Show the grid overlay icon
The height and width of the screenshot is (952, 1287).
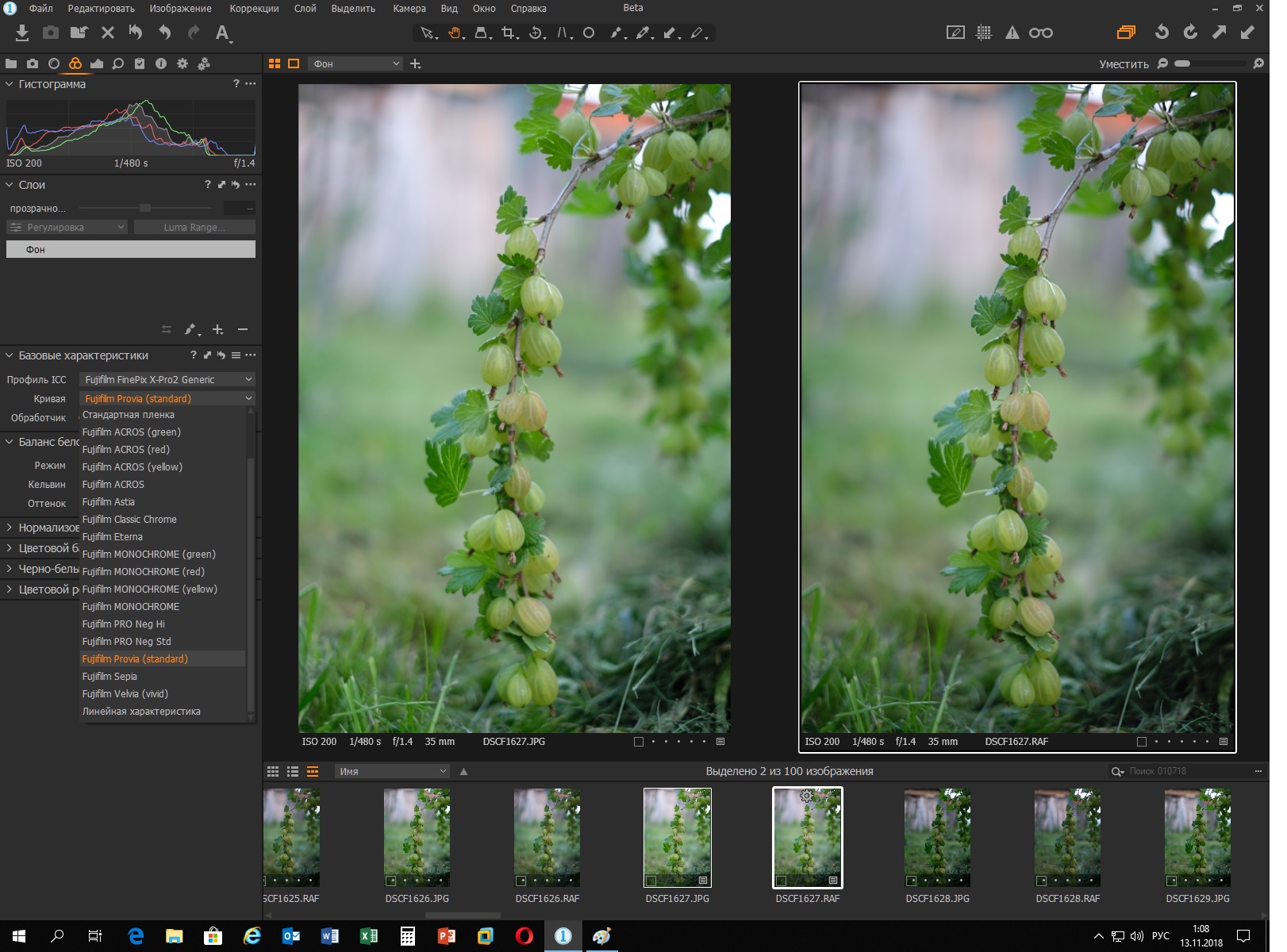coord(984,33)
